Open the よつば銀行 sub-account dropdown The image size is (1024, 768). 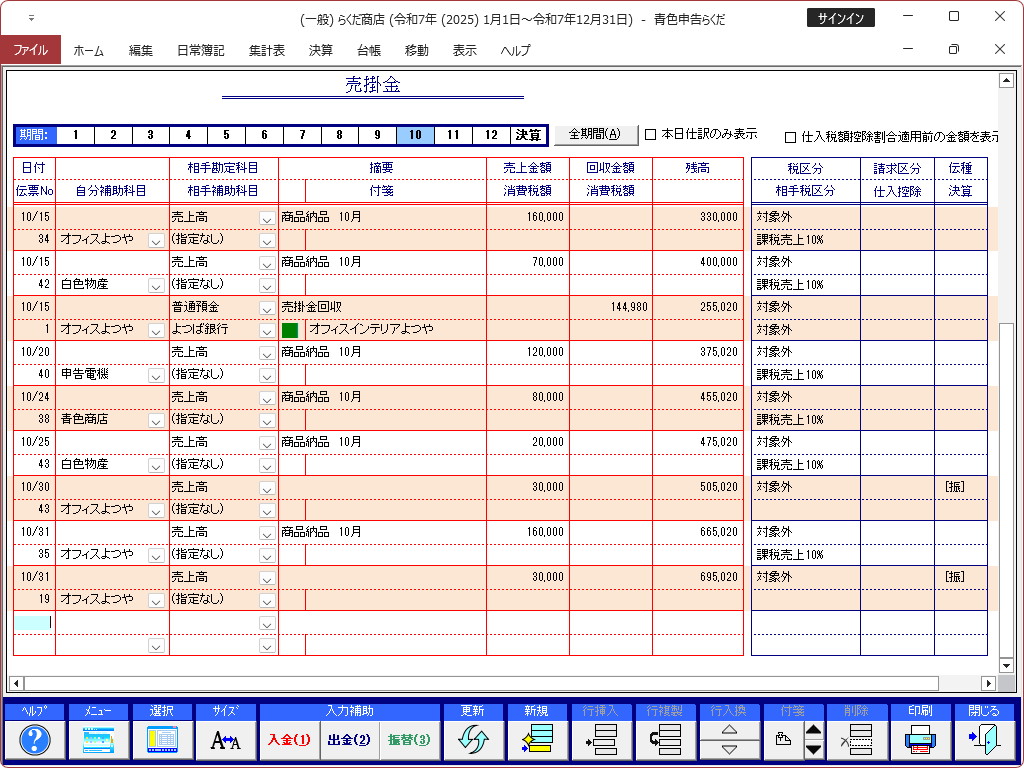coord(267,330)
